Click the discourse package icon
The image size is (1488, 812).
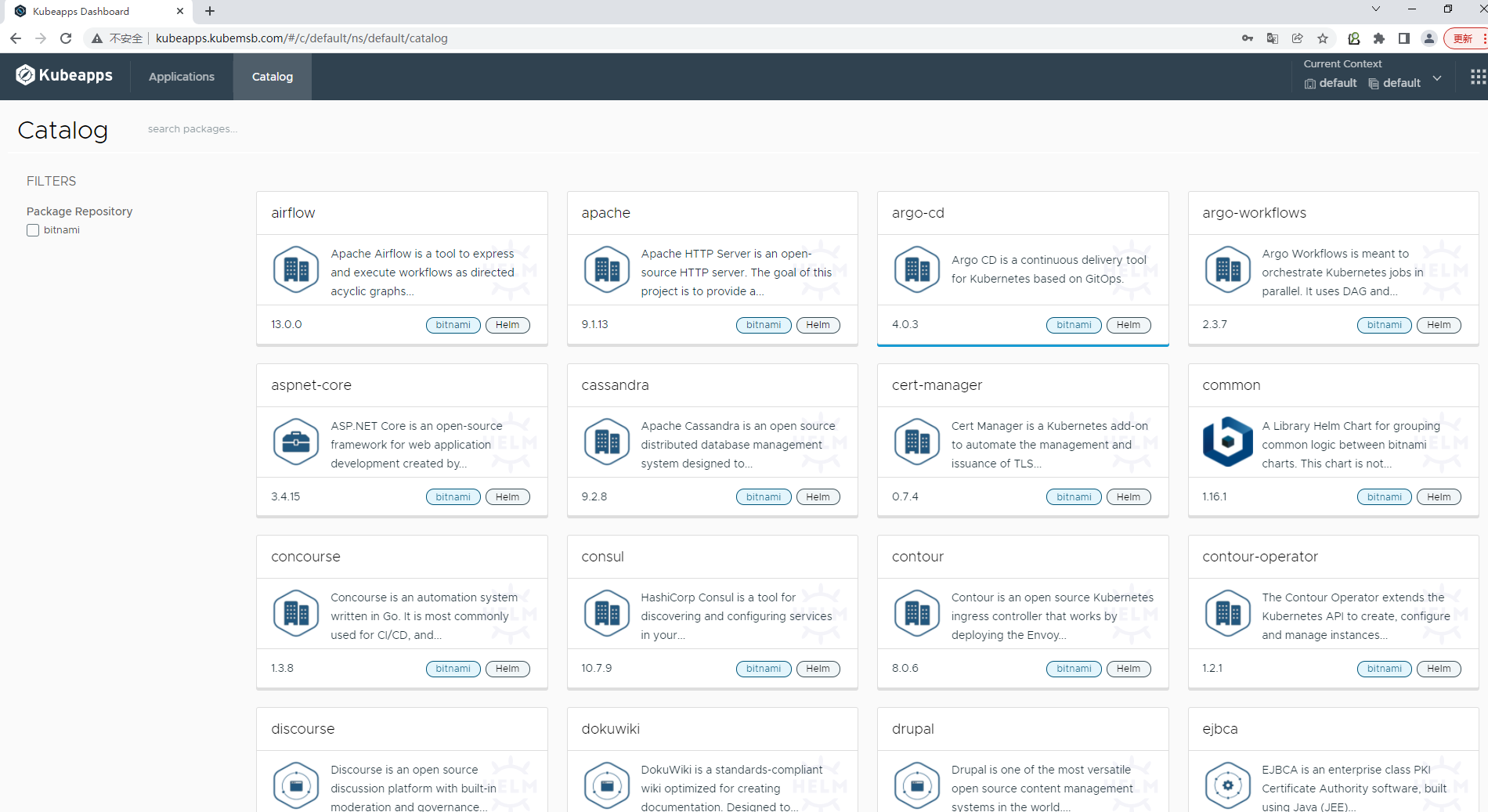click(x=296, y=785)
